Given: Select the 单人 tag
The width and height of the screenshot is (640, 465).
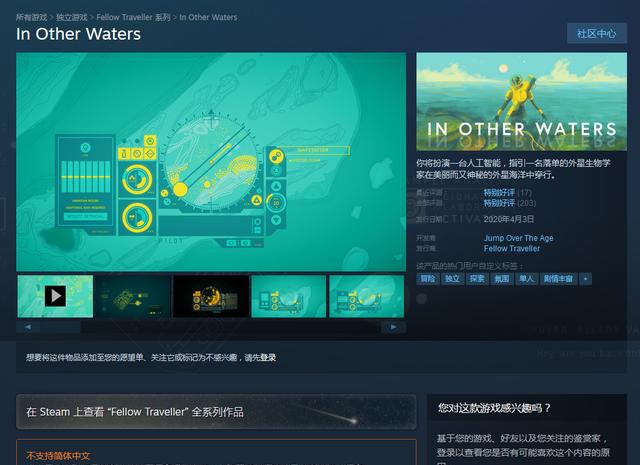Looking at the screenshot, I should pyautogui.click(x=527, y=279).
